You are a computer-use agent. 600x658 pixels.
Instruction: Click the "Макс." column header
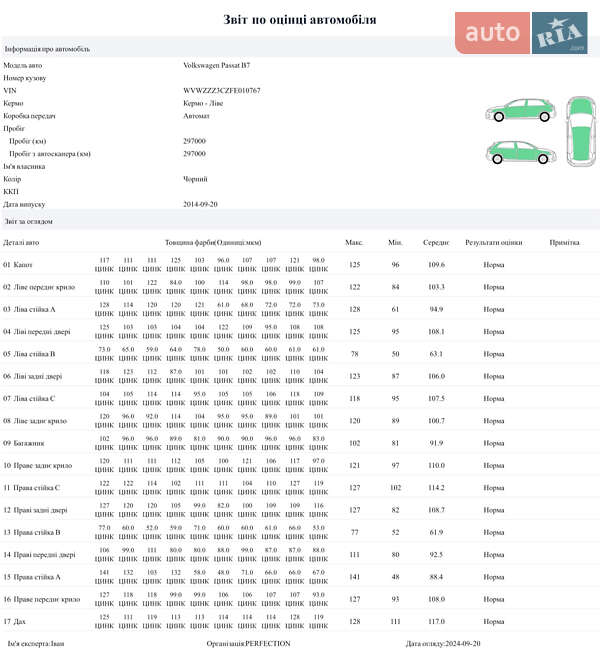[x=354, y=243]
